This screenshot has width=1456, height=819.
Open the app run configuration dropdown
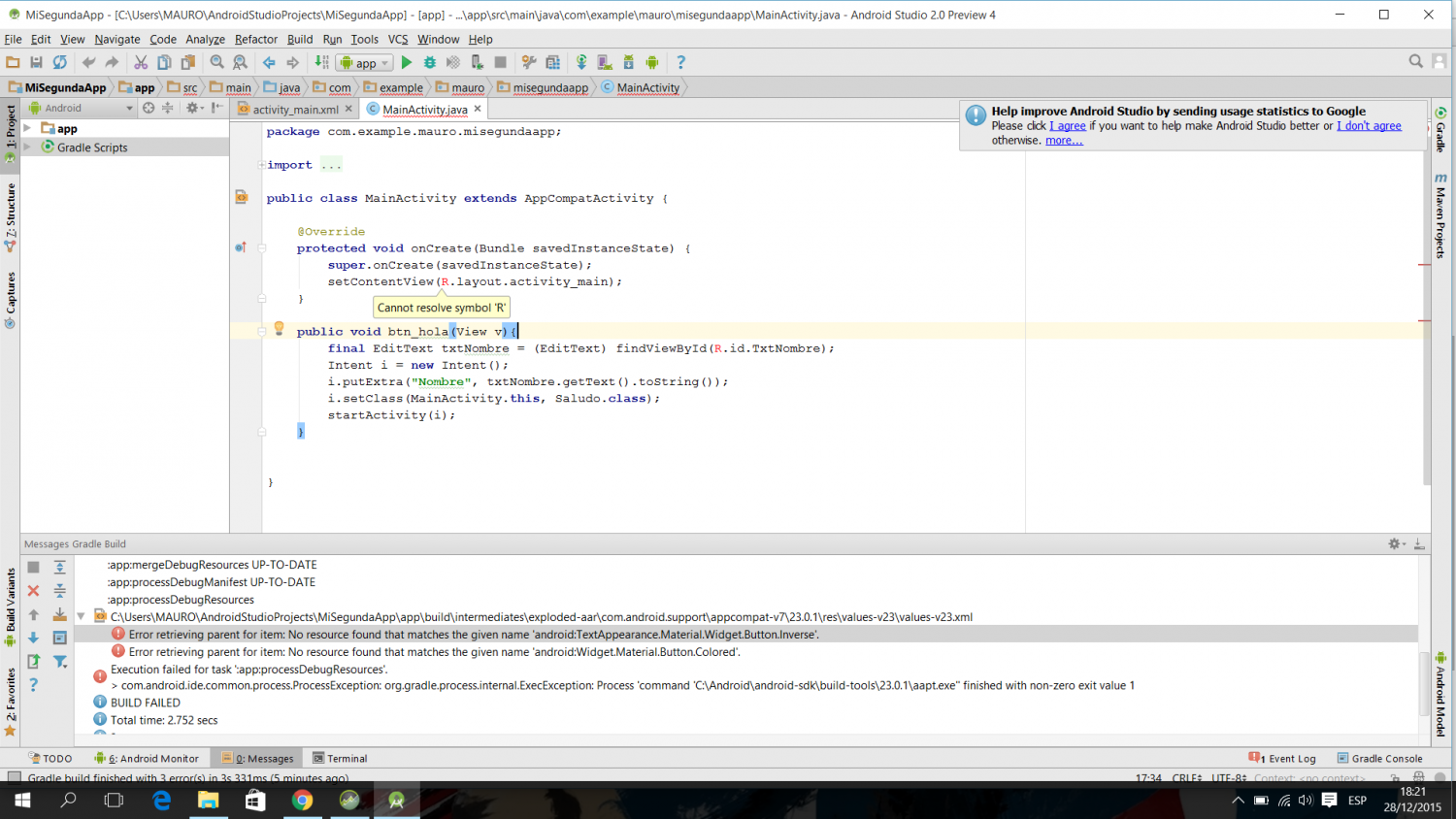365,63
